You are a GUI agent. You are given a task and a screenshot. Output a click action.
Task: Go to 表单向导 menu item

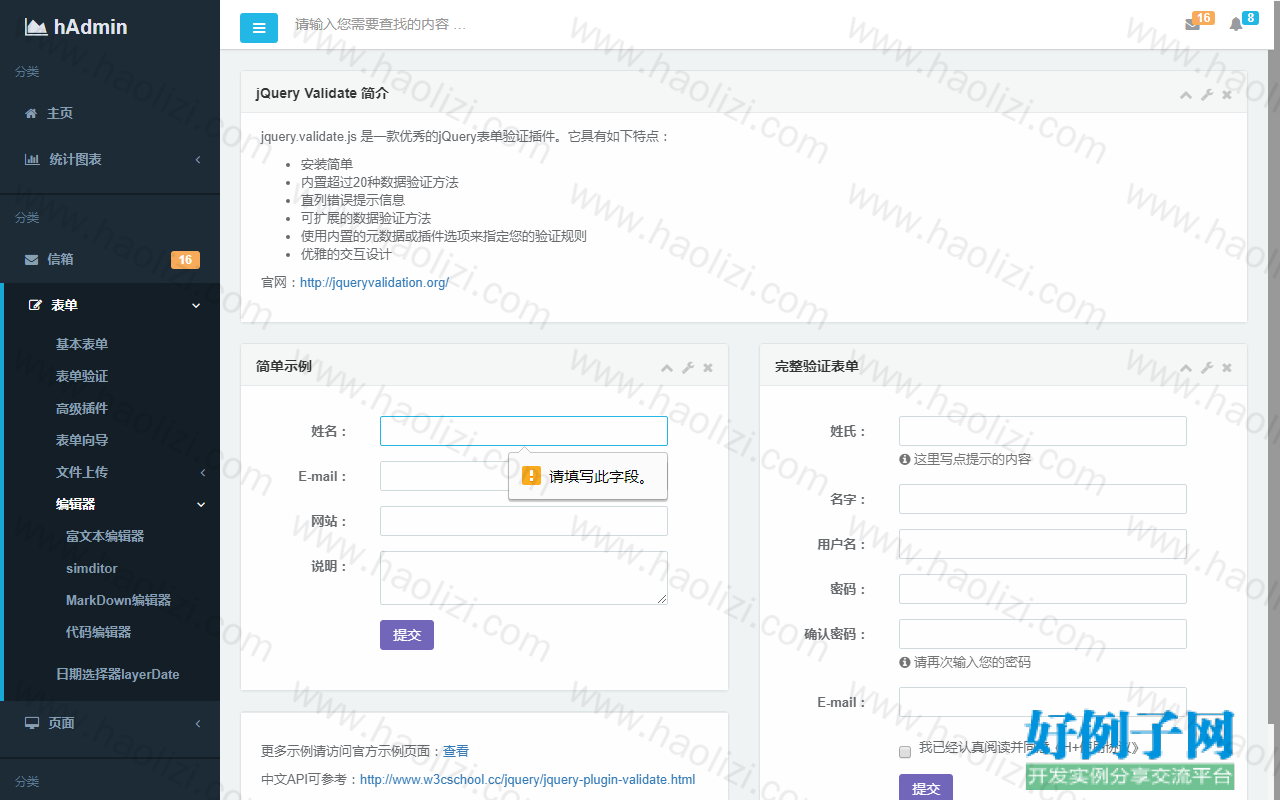pyautogui.click(x=82, y=440)
